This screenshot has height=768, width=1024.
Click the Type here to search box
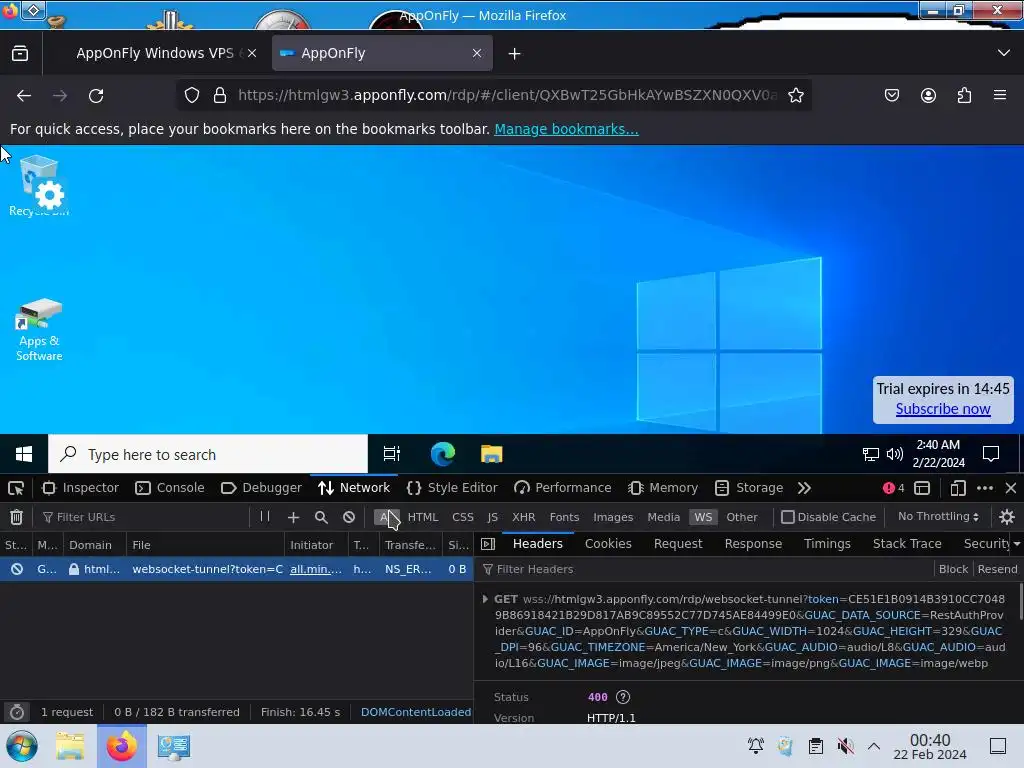pyautogui.click(x=208, y=454)
